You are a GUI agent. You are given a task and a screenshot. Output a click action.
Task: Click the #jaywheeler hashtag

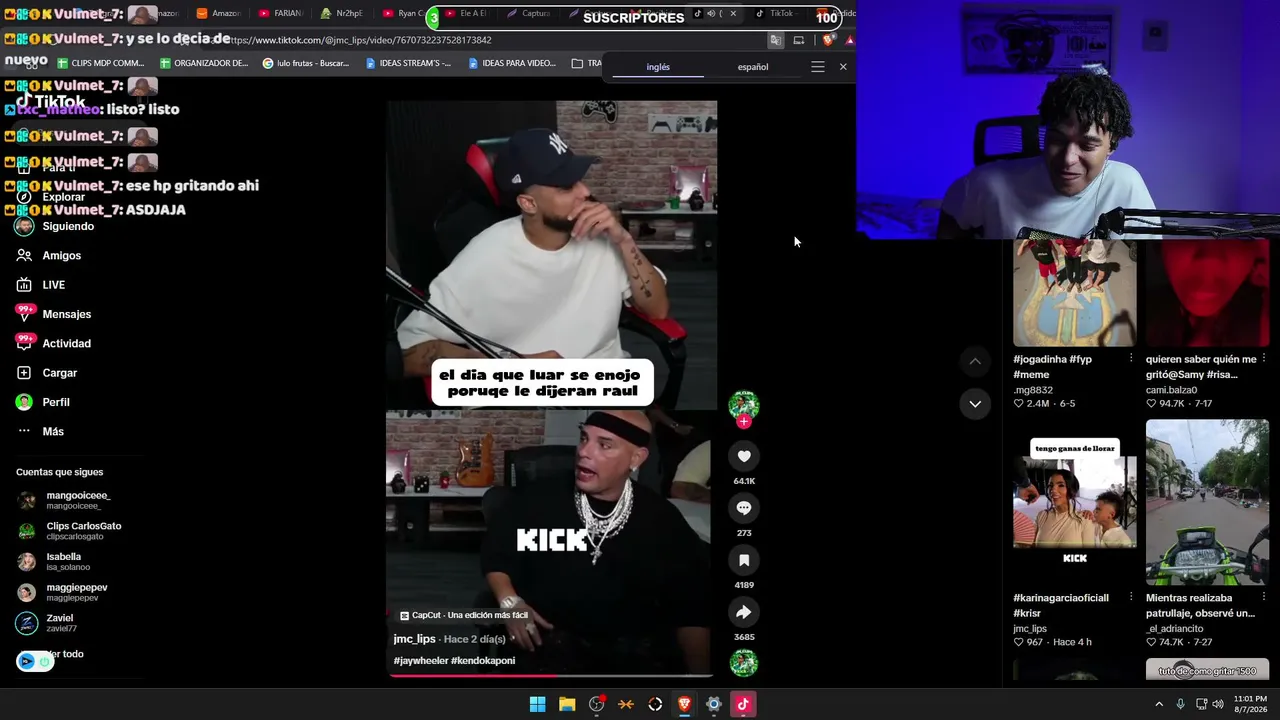[420, 661]
